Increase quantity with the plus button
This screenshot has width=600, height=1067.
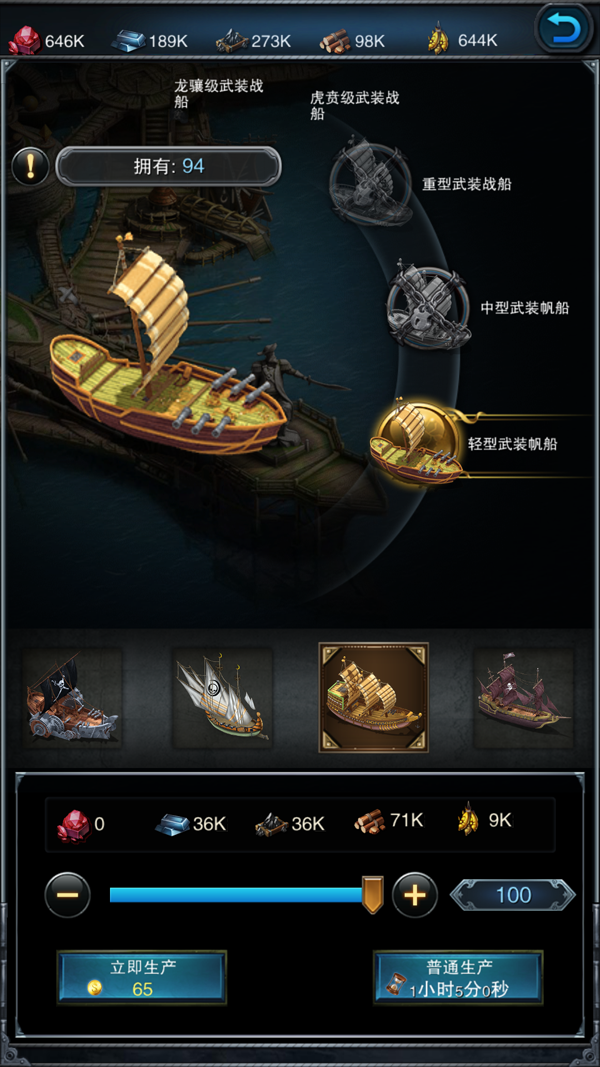(415, 895)
